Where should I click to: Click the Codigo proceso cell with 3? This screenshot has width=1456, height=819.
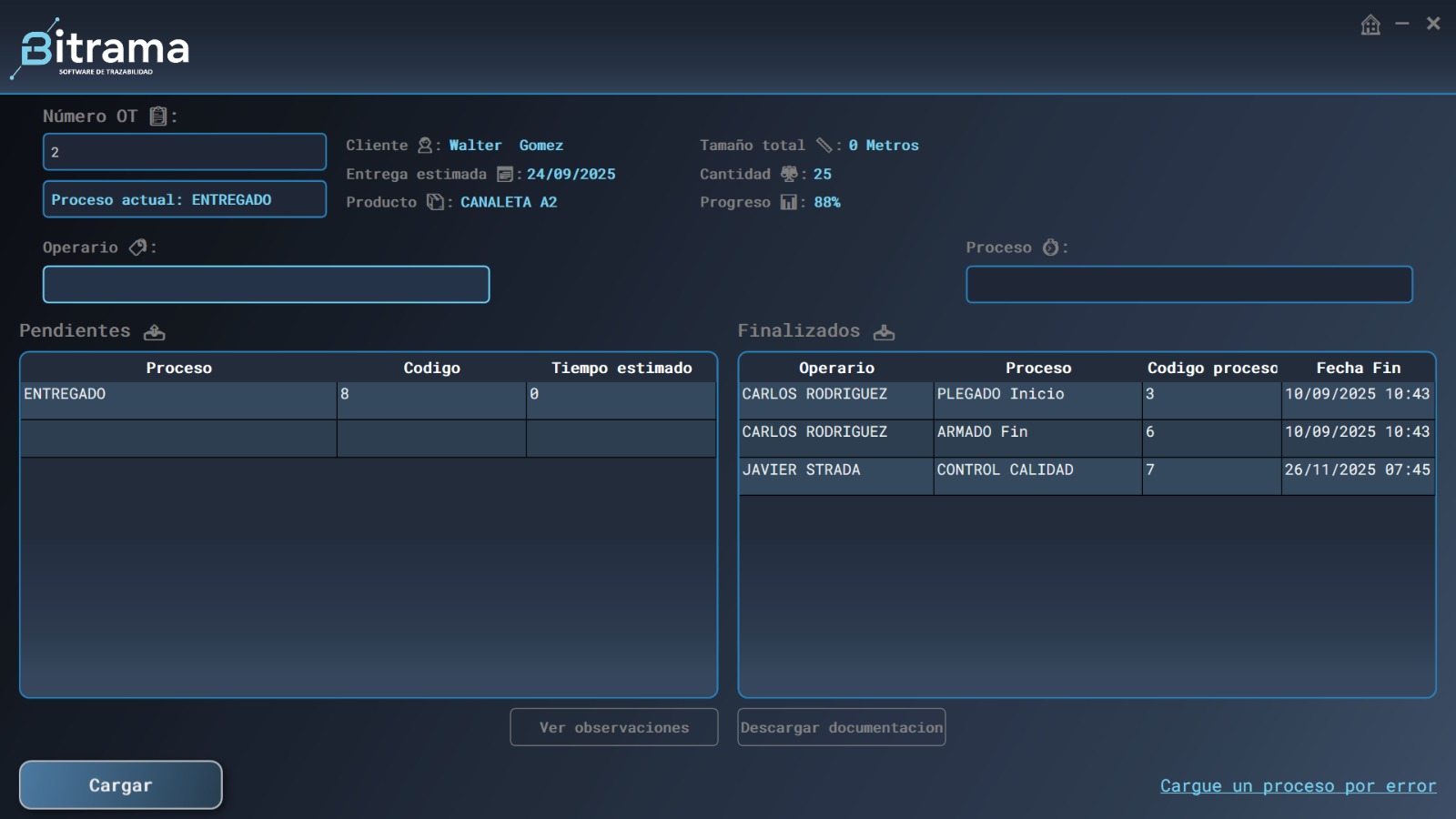click(1212, 400)
